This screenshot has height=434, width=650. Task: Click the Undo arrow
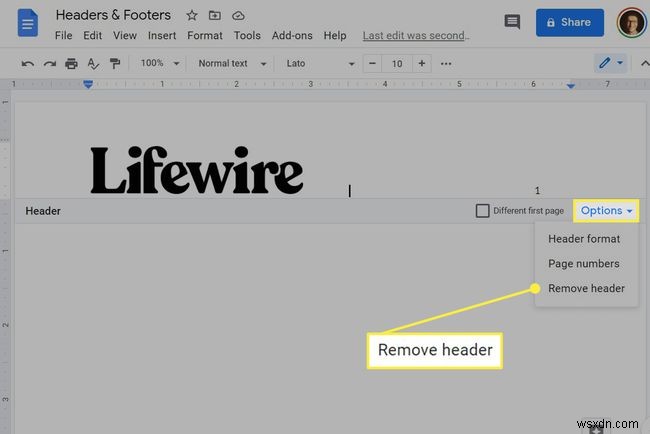27,64
